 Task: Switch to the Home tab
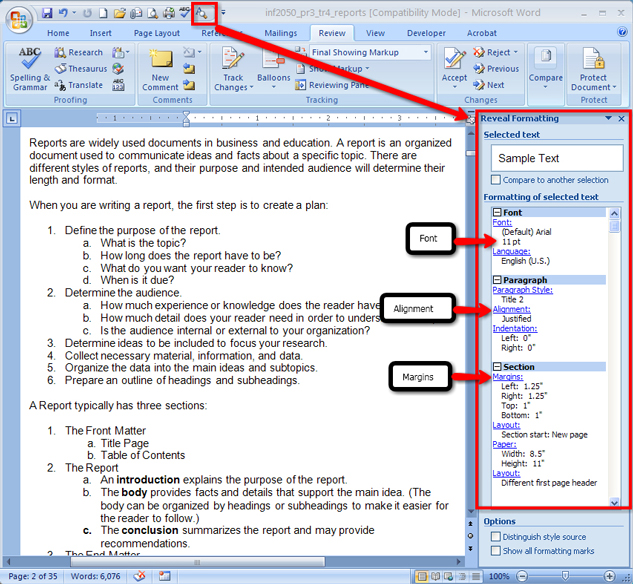58,33
